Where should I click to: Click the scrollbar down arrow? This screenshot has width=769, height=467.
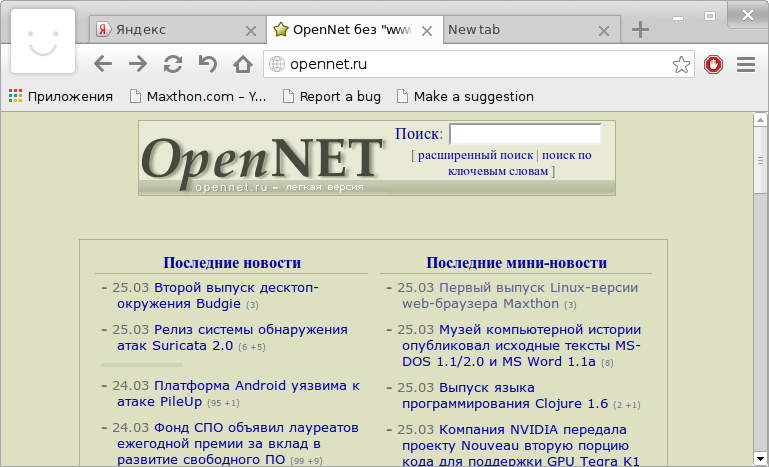(761, 460)
